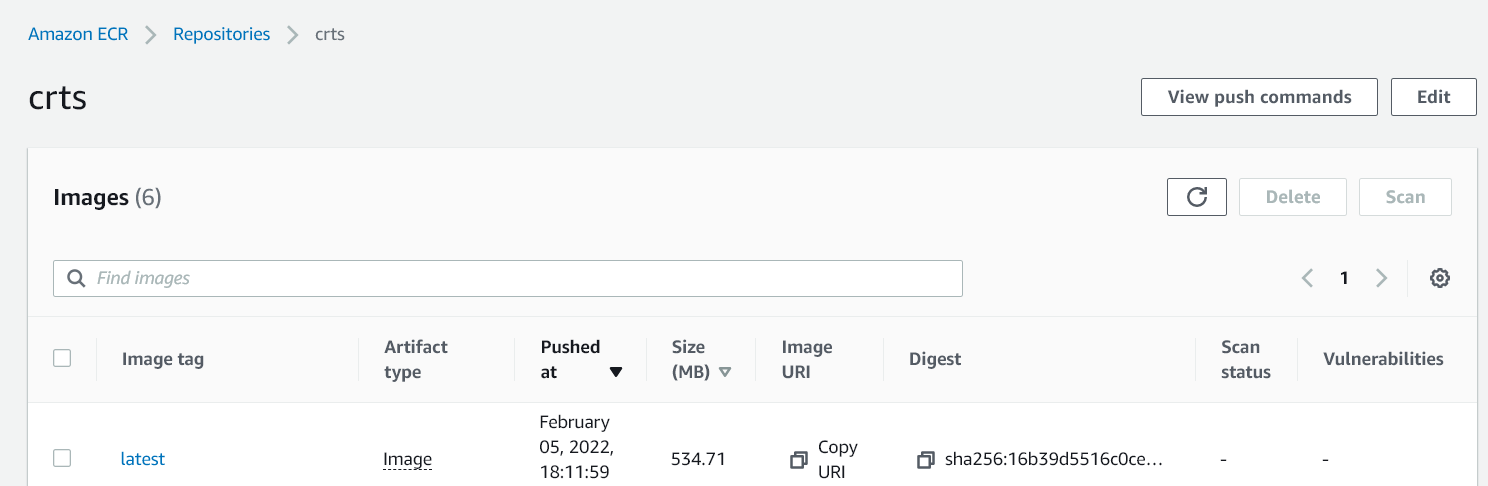Click the refresh images icon button
Image resolution: width=1488 pixels, height=486 pixels.
pyautogui.click(x=1196, y=197)
